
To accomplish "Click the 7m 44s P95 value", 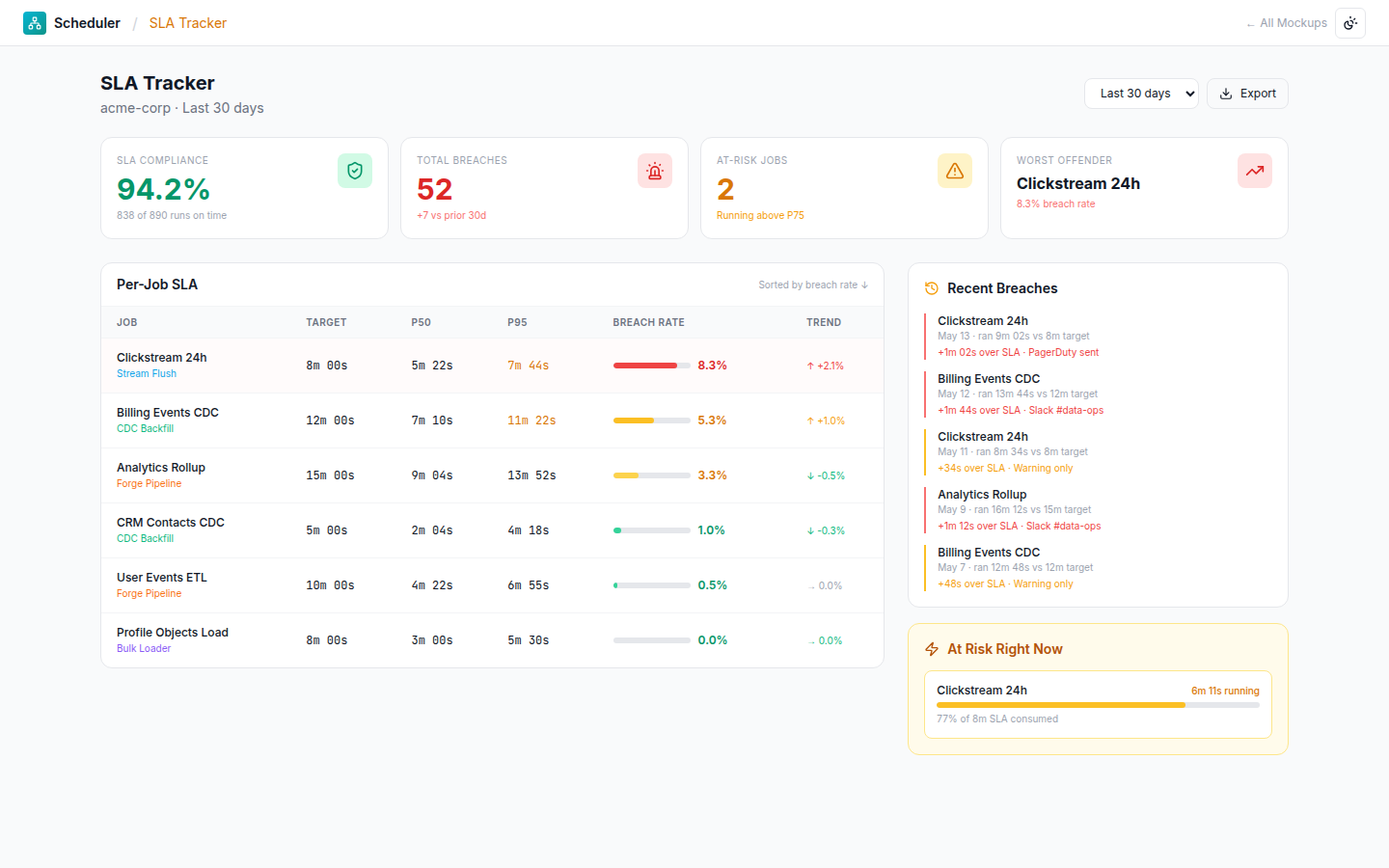I will [x=528, y=366].
